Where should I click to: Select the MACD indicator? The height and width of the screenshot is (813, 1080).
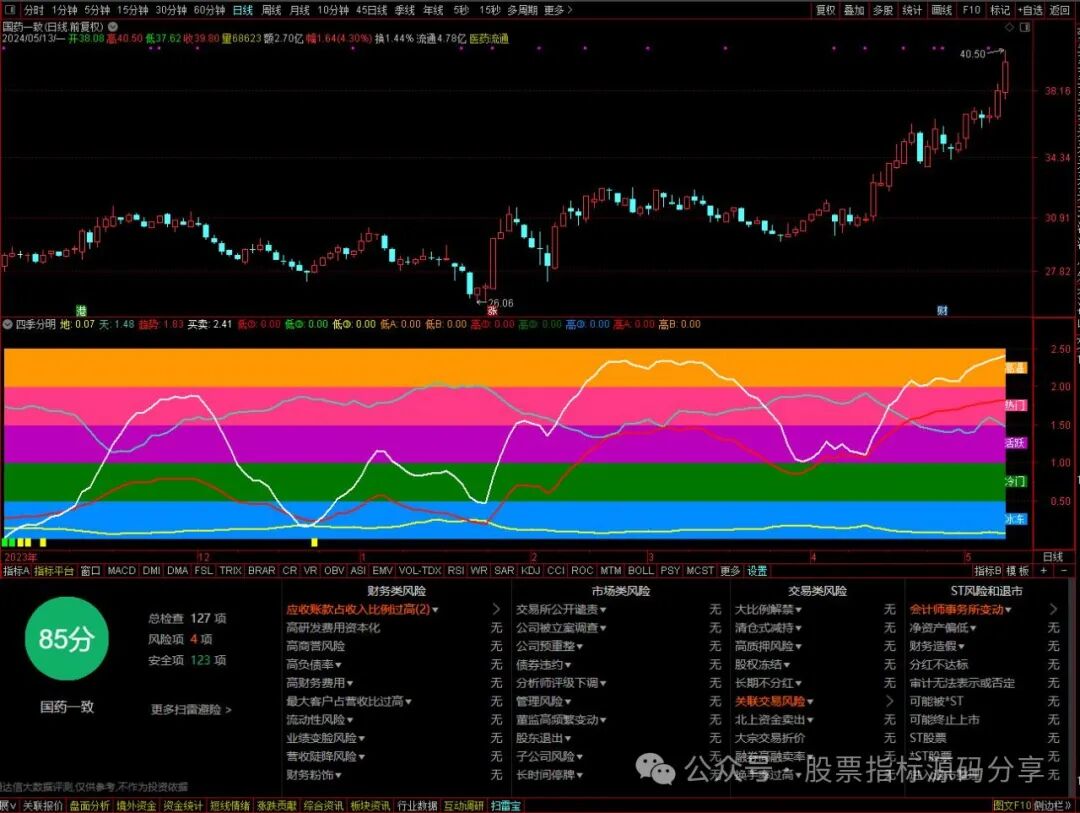[x=122, y=570]
